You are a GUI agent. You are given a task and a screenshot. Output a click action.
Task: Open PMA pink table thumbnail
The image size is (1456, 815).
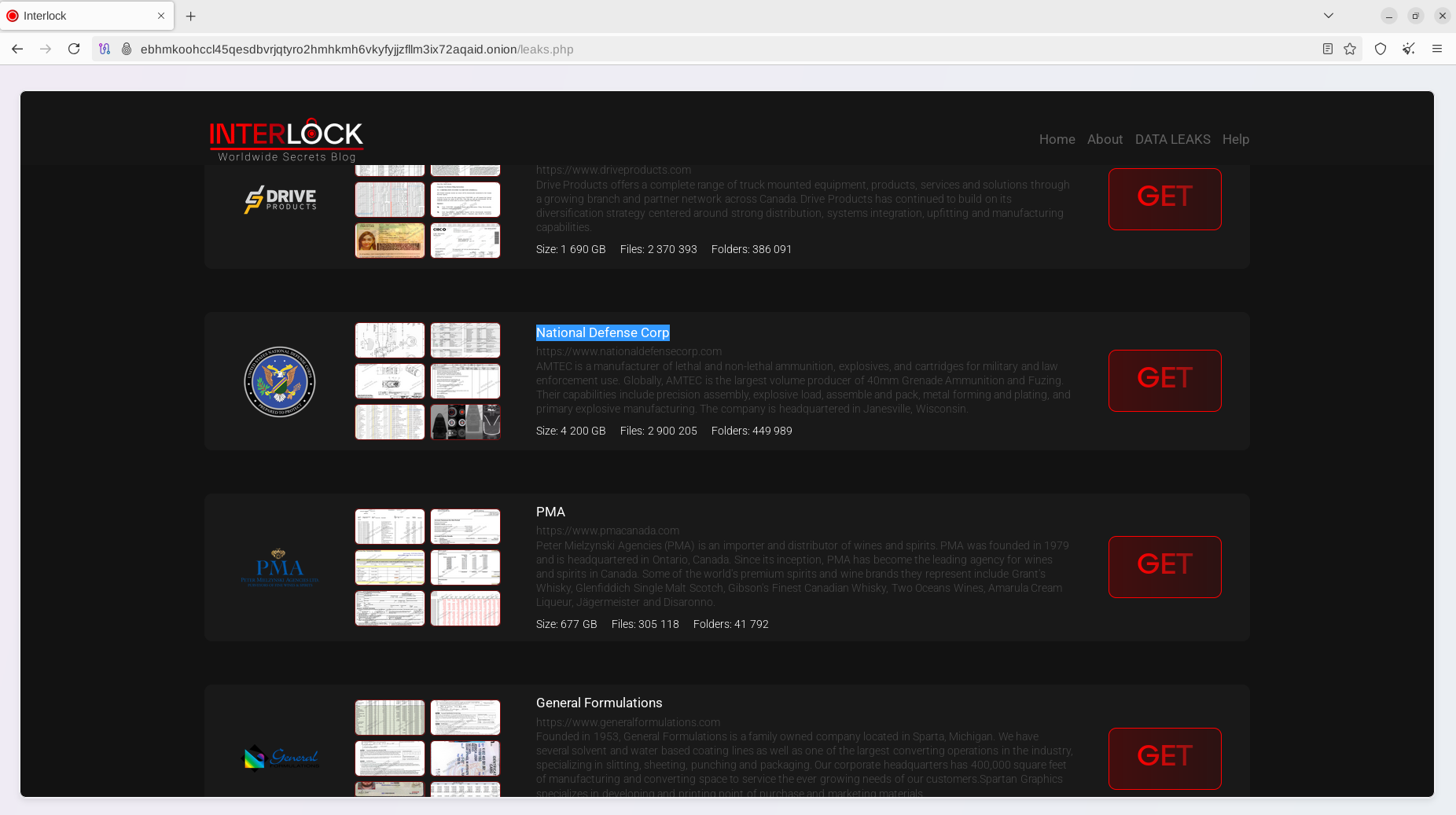pyautogui.click(x=465, y=608)
